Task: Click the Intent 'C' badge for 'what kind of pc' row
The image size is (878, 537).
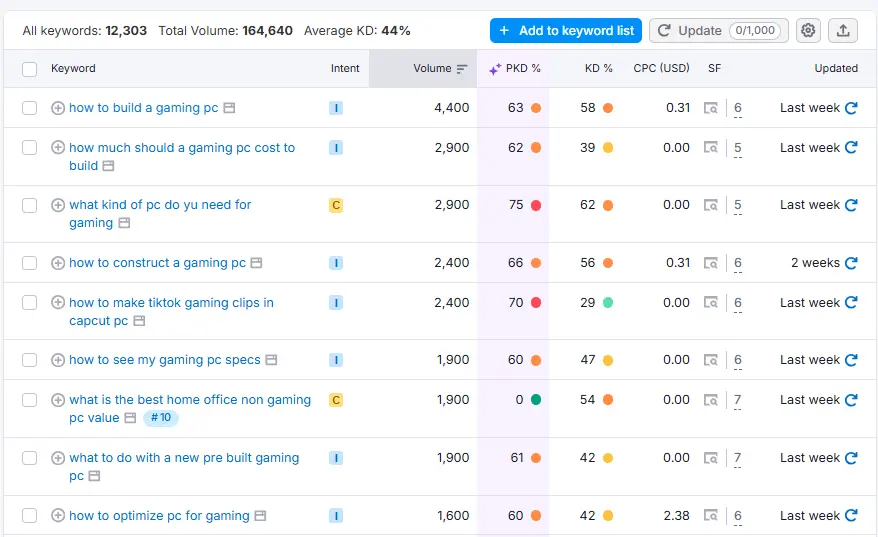Action: (336, 205)
